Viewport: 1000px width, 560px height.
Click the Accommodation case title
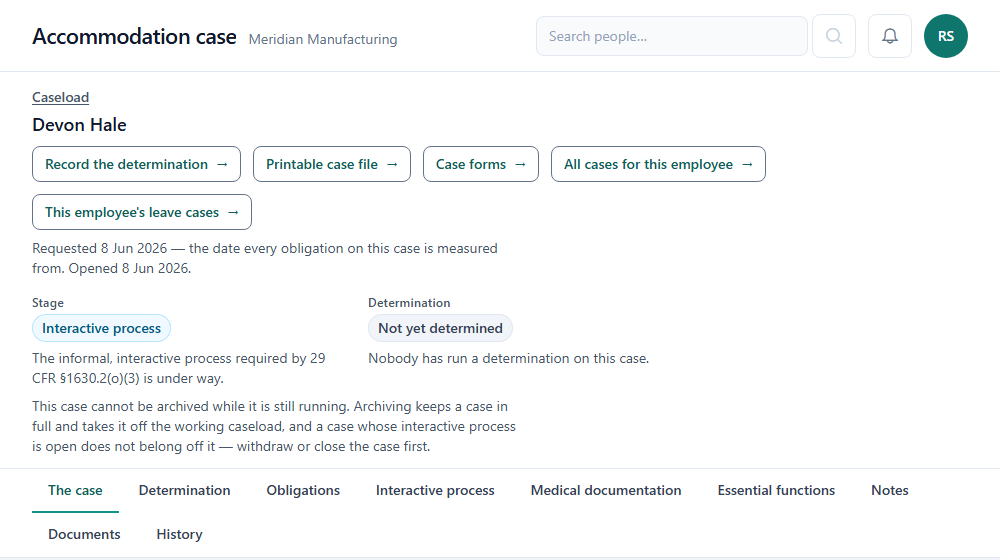pos(135,37)
